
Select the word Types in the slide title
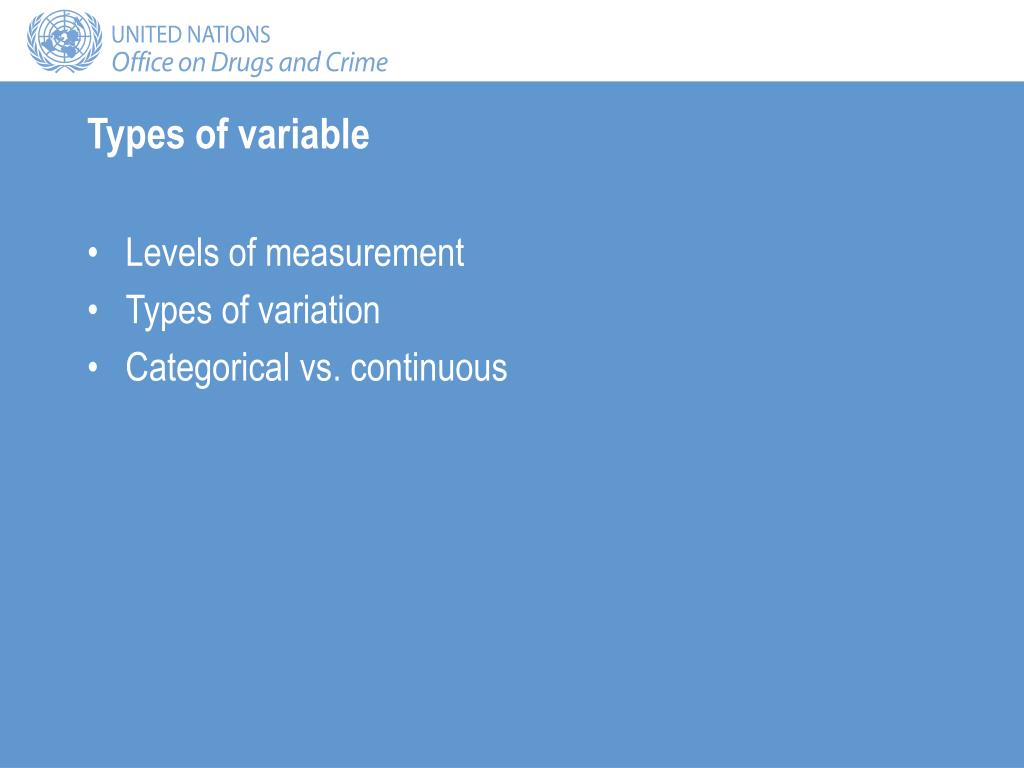click(136, 136)
